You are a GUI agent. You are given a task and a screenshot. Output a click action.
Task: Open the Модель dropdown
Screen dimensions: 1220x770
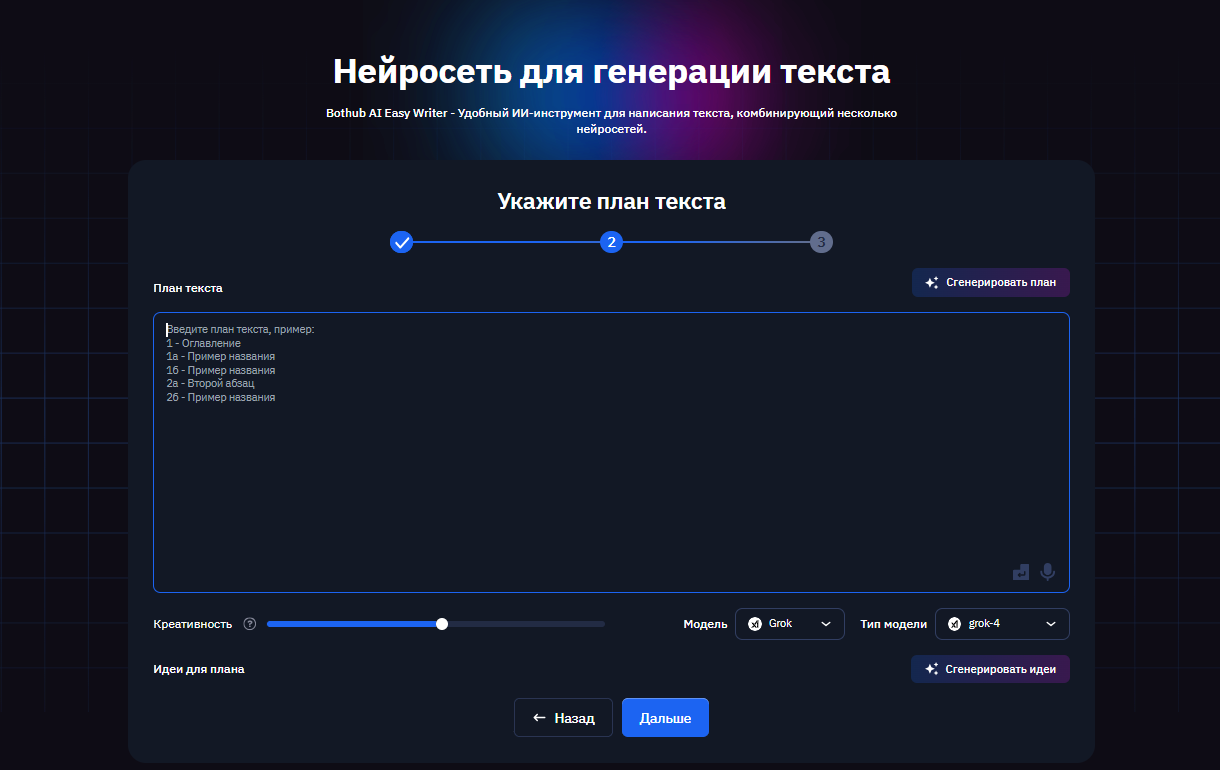point(790,623)
